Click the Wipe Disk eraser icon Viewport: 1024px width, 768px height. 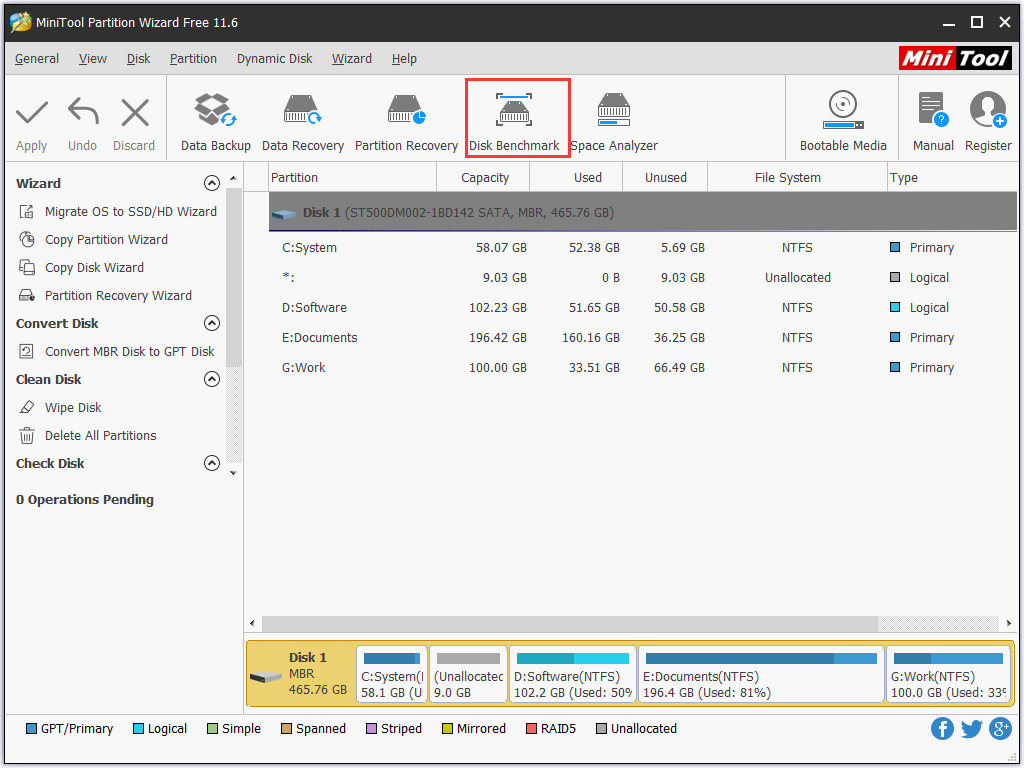point(27,408)
